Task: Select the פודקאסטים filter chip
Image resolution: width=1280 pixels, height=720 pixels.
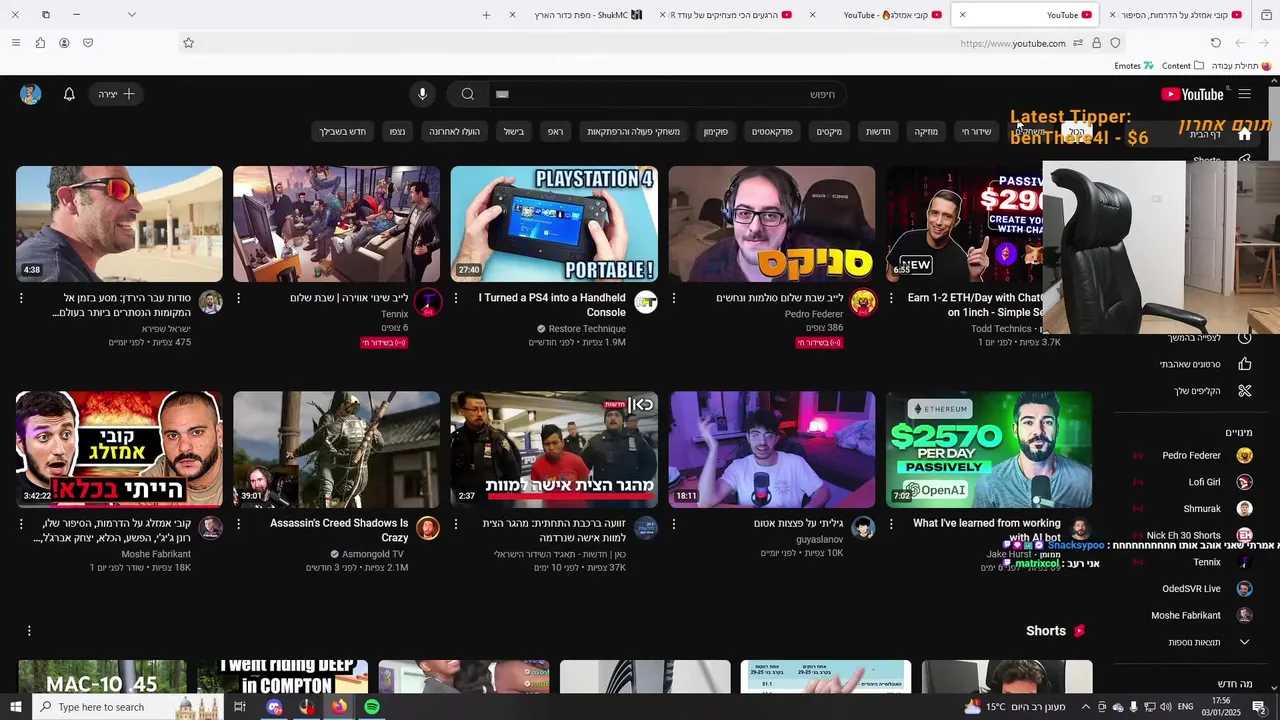Action: coord(772,132)
